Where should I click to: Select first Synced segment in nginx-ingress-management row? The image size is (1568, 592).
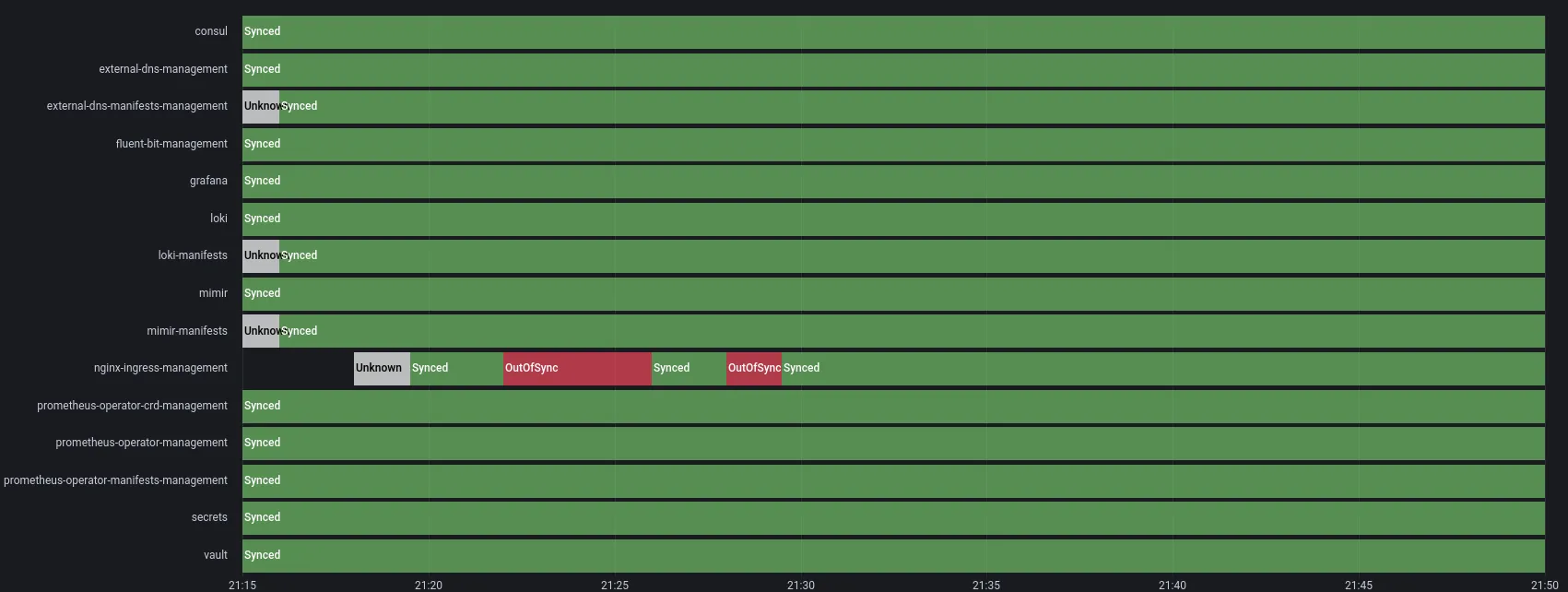click(456, 369)
